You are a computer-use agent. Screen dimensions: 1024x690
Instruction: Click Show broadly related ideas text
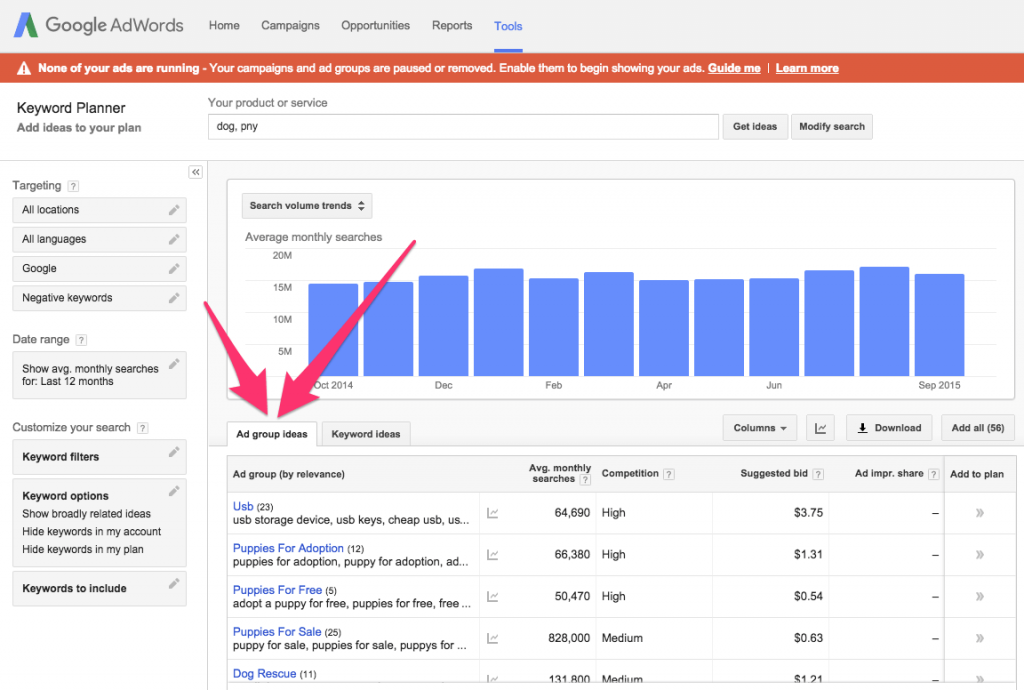coord(86,514)
